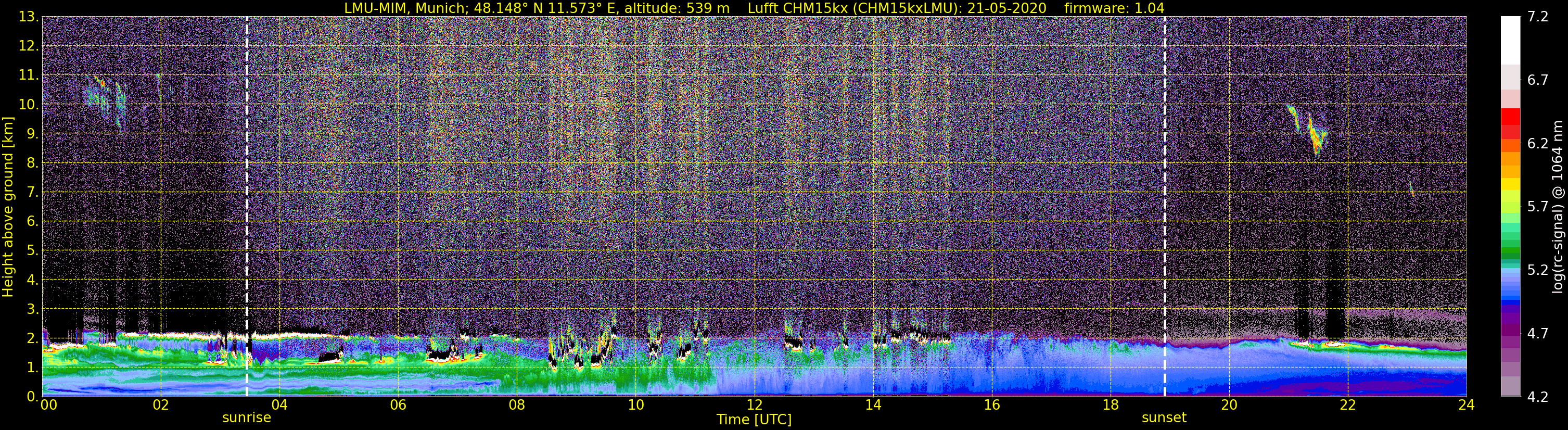Viewport: 1568px width, 430px height.
Task: Click the colorbar tick label '4.2'
Action: click(1538, 397)
